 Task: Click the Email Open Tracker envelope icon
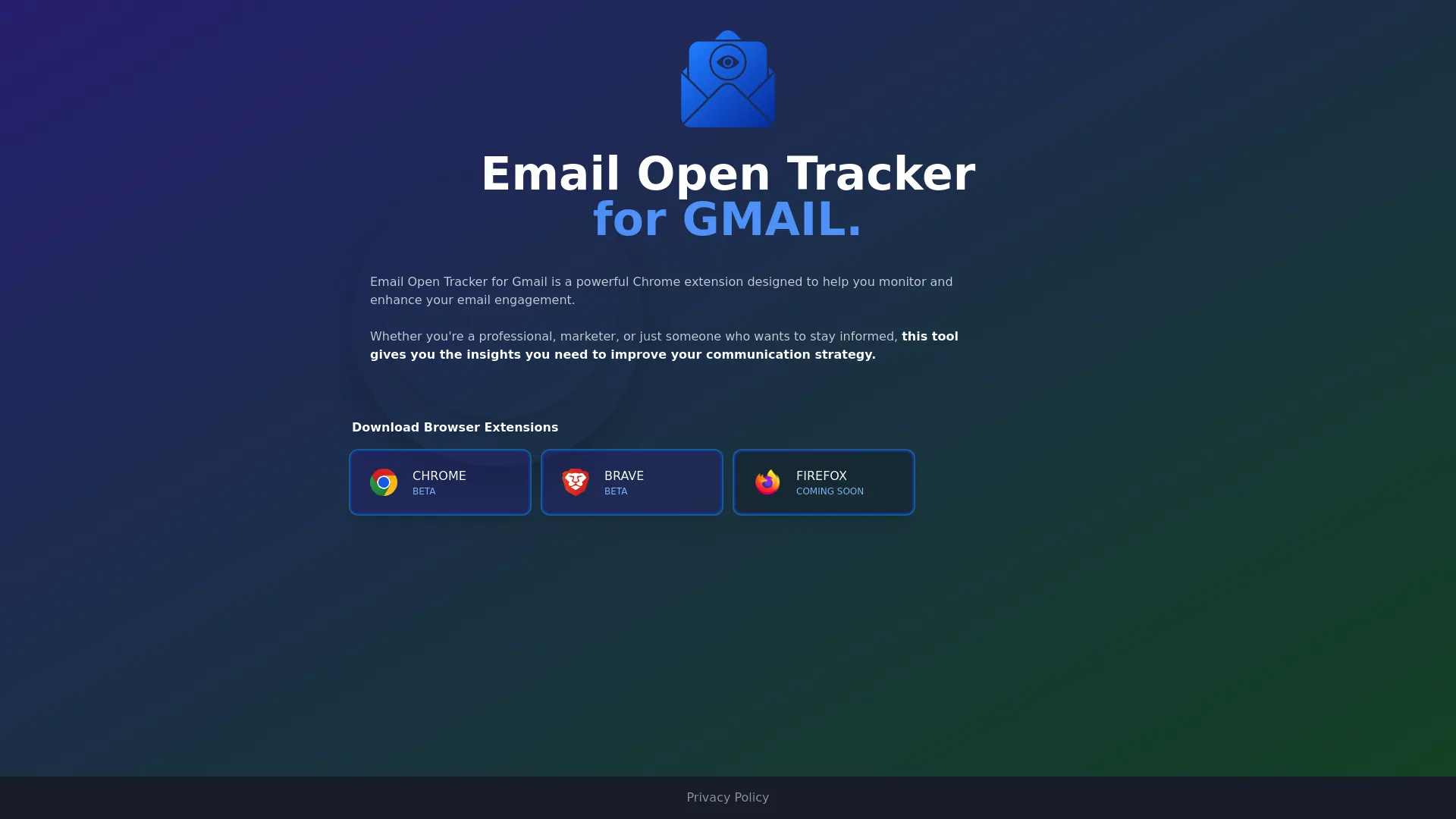(x=727, y=79)
